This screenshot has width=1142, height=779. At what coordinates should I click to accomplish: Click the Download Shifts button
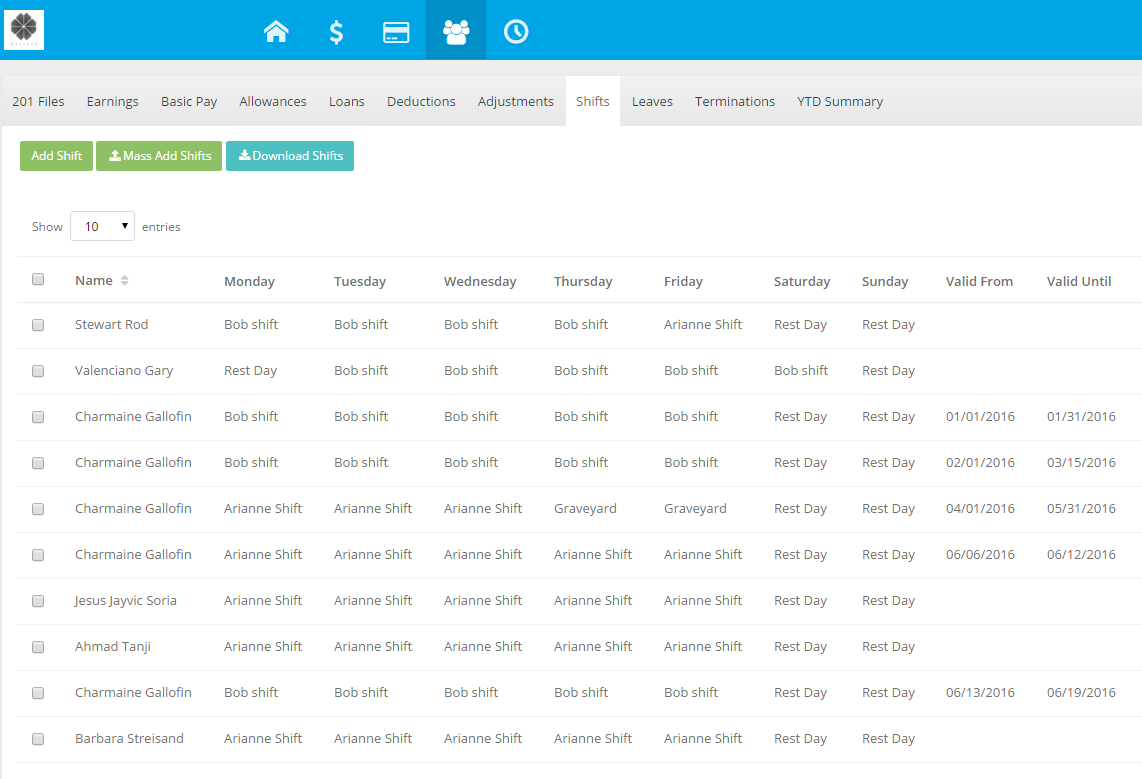pyautogui.click(x=290, y=156)
